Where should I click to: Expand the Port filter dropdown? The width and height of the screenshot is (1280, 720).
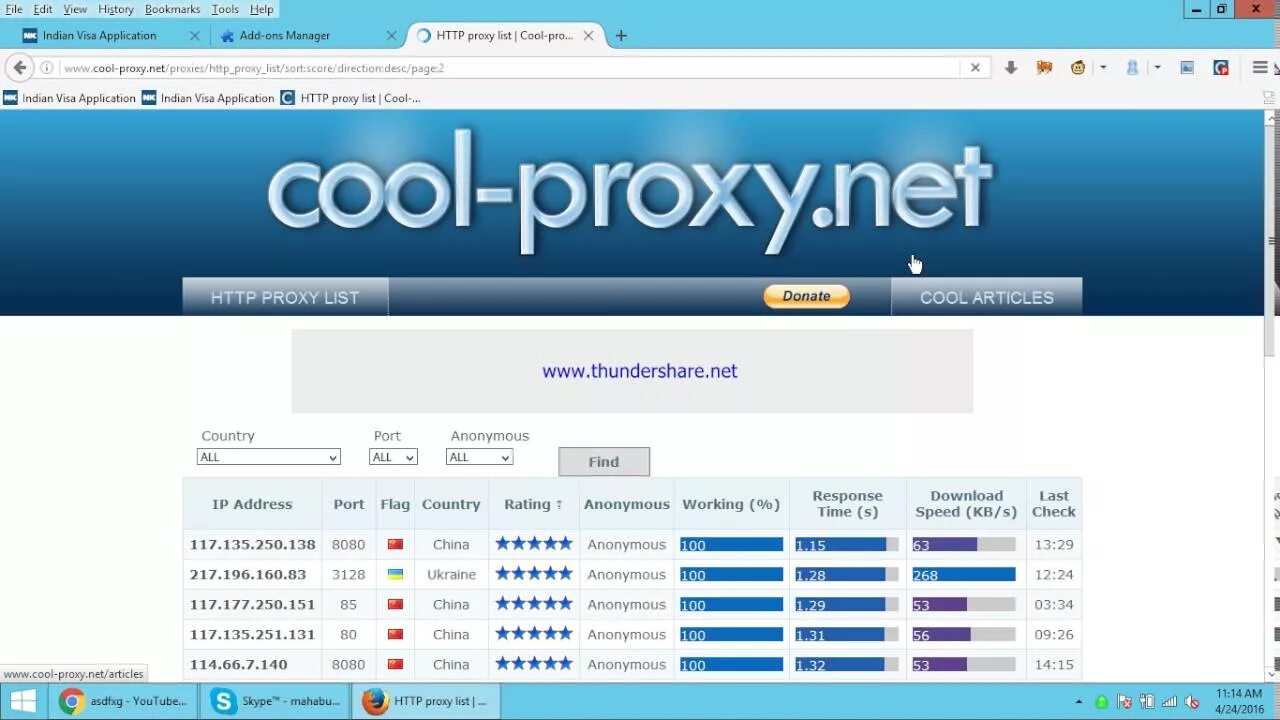tap(393, 457)
